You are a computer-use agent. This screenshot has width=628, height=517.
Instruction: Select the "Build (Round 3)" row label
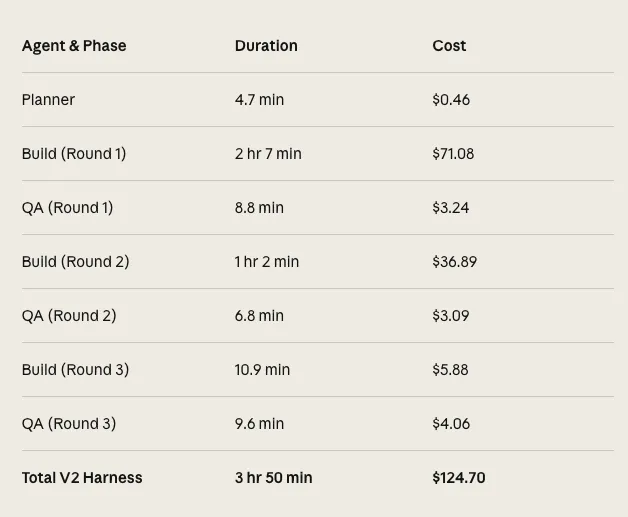[75, 370]
